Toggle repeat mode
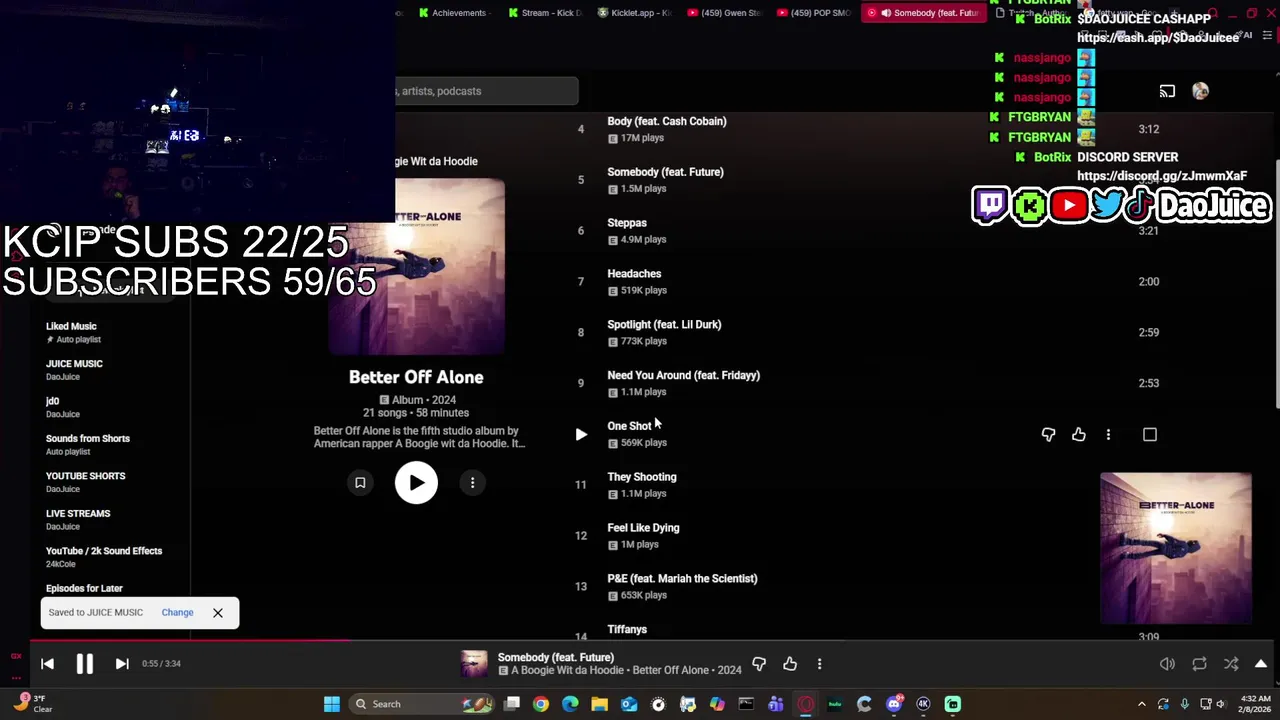This screenshot has height=720, width=1280. [1199, 664]
